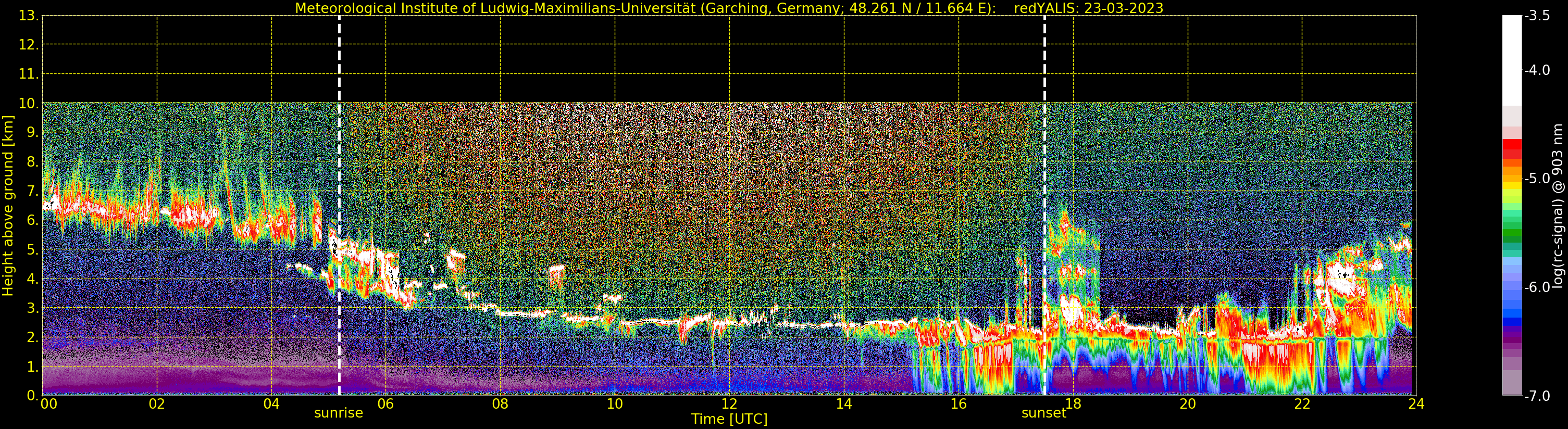Click the y-axis tick label '2.'

33,338
